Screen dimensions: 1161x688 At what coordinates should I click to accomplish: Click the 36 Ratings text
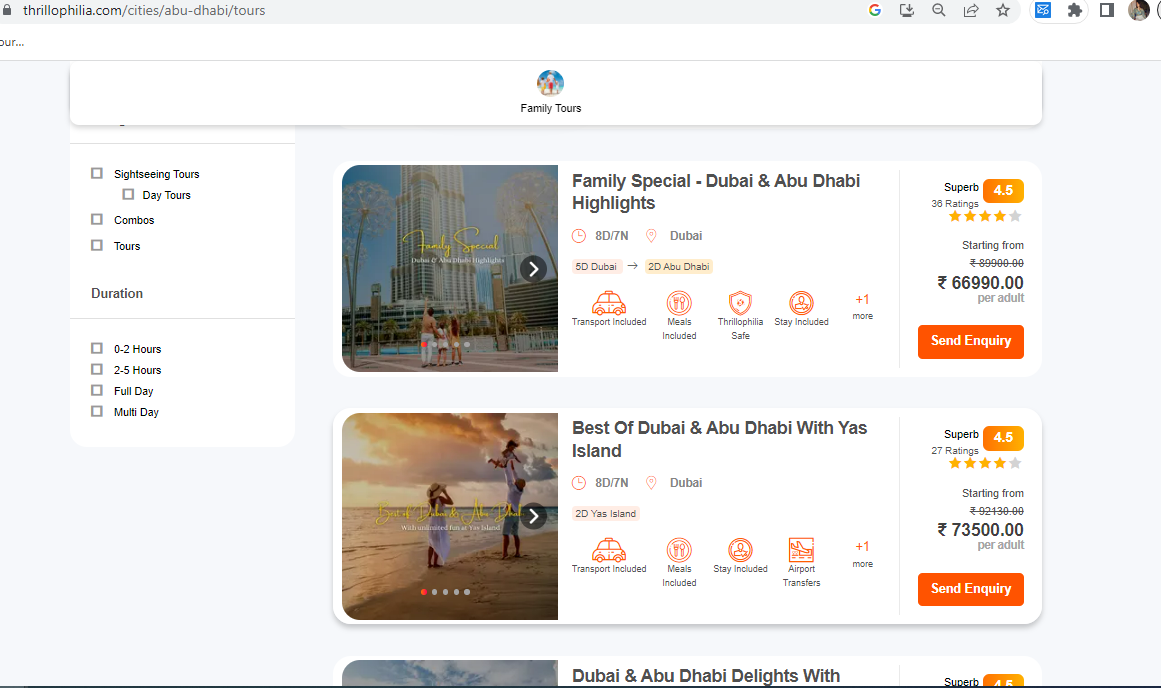[x=954, y=204]
